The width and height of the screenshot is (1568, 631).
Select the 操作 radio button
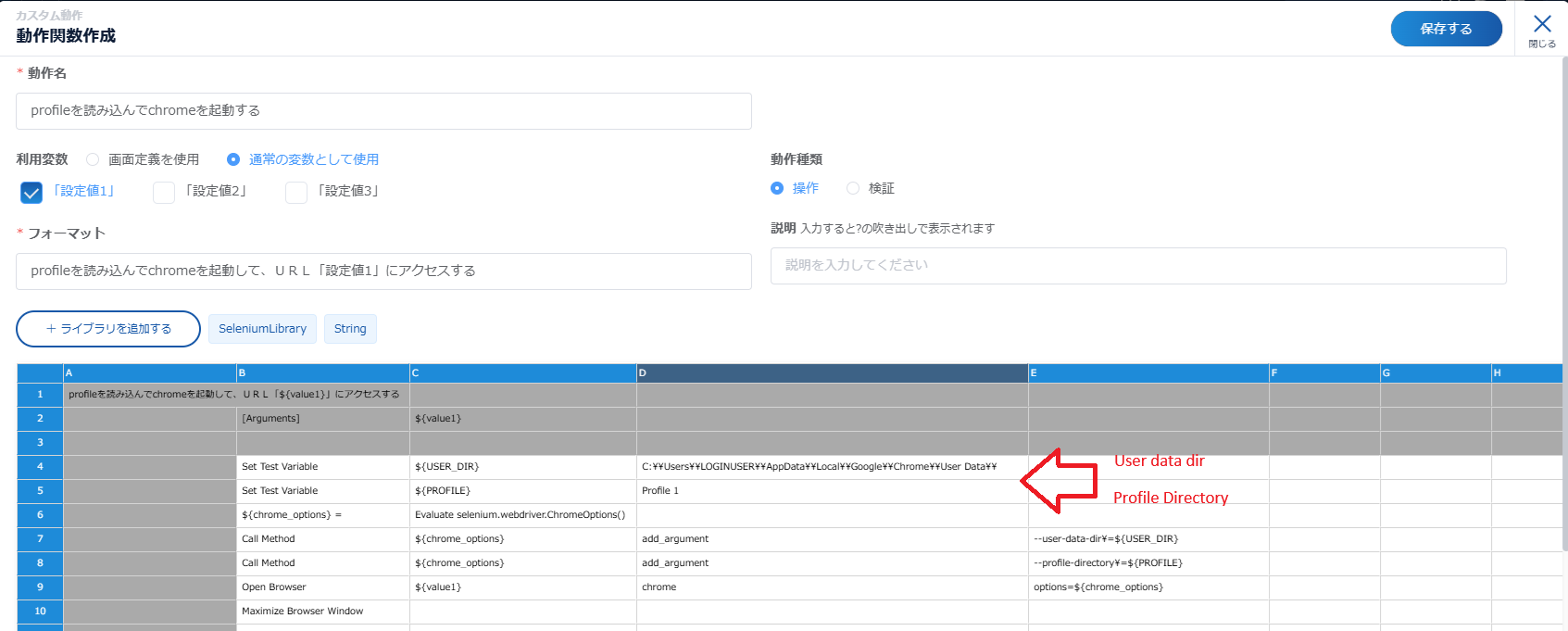click(x=777, y=188)
